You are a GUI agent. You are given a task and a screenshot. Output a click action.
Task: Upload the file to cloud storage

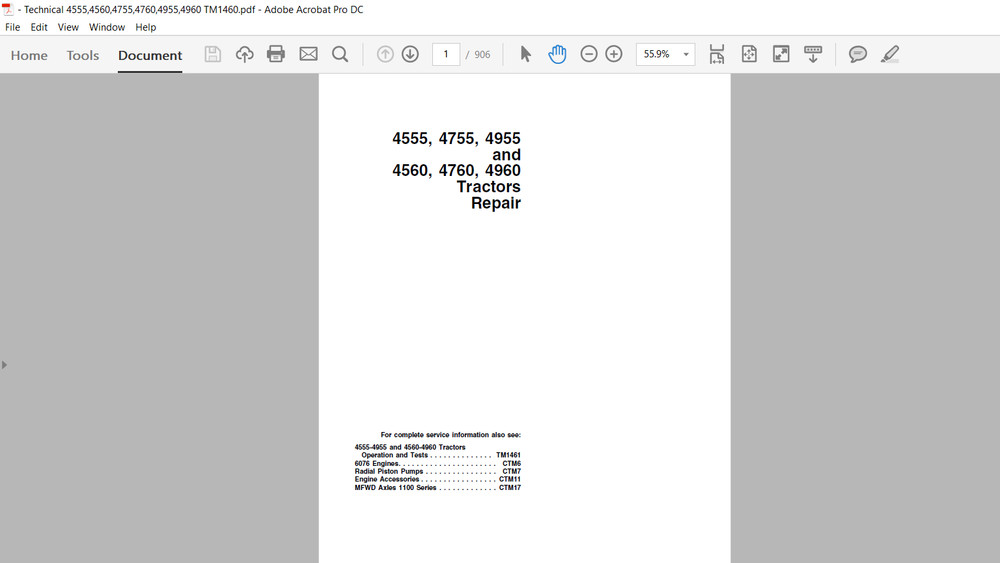tap(244, 54)
